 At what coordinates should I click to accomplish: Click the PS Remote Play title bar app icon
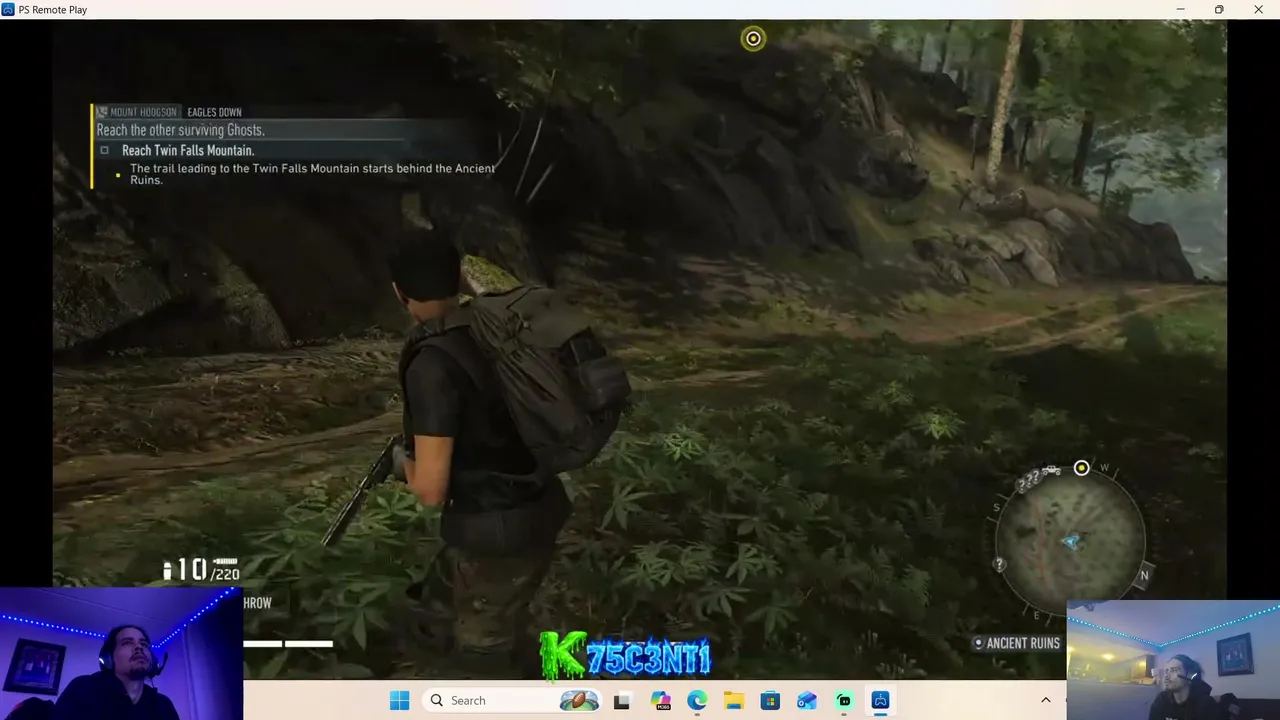[x=8, y=9]
